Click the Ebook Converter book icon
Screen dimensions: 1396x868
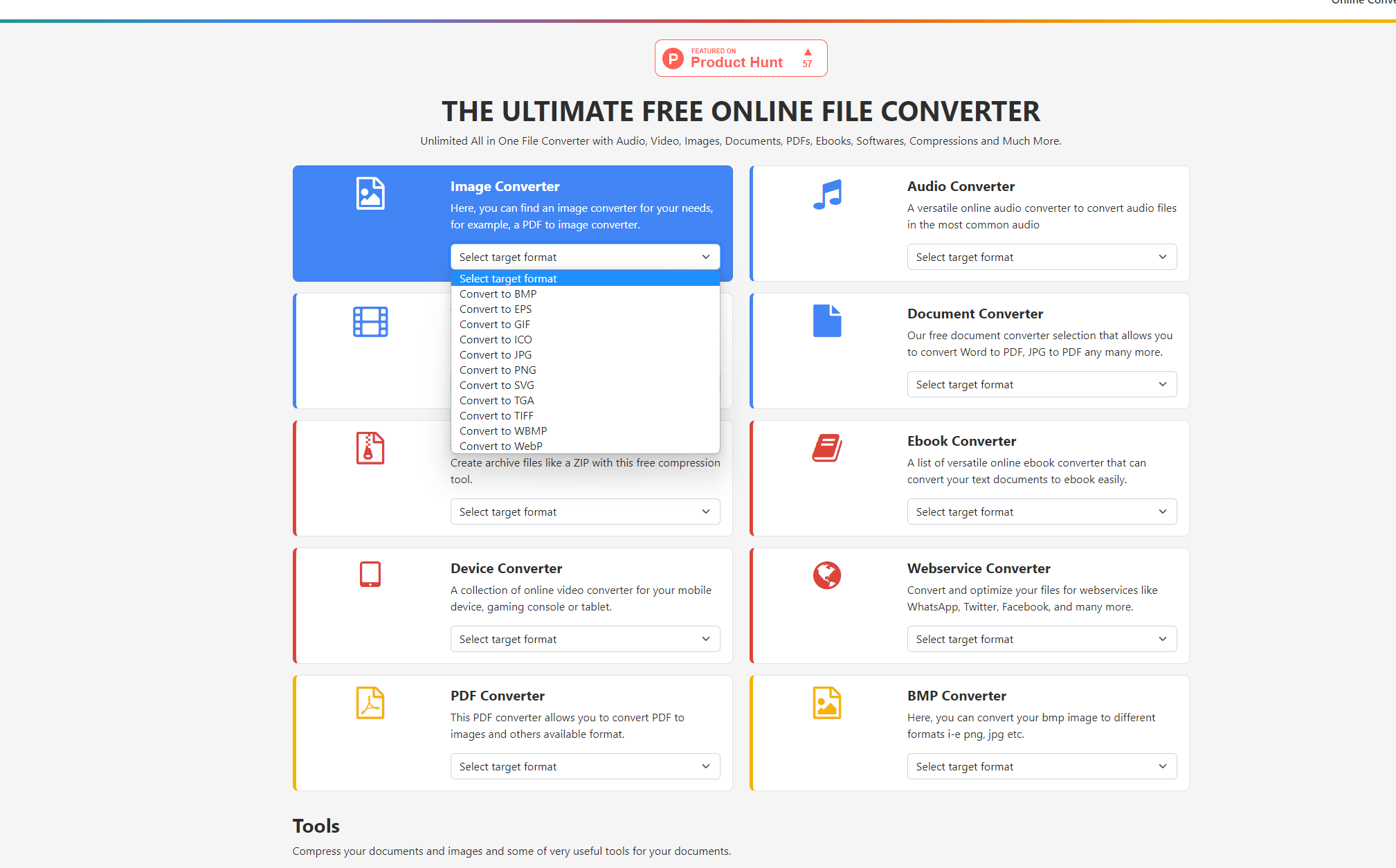point(827,447)
